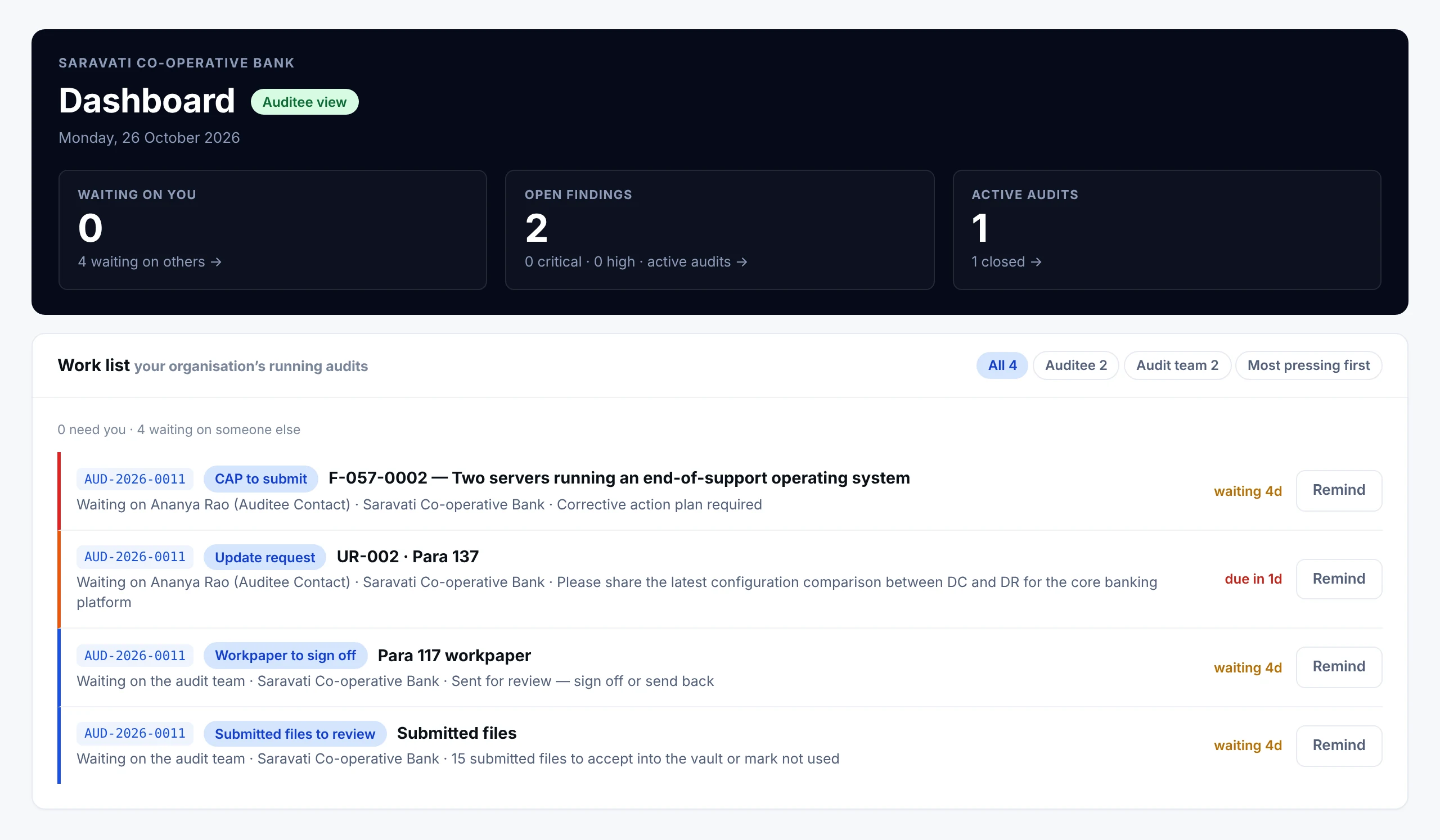Open 'UR-002 · Para 137' title

pyautogui.click(x=407, y=557)
